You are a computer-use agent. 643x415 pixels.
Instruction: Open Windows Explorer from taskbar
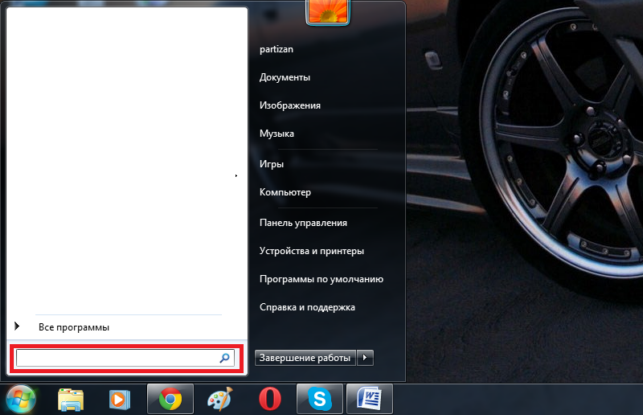pyautogui.click(x=71, y=399)
